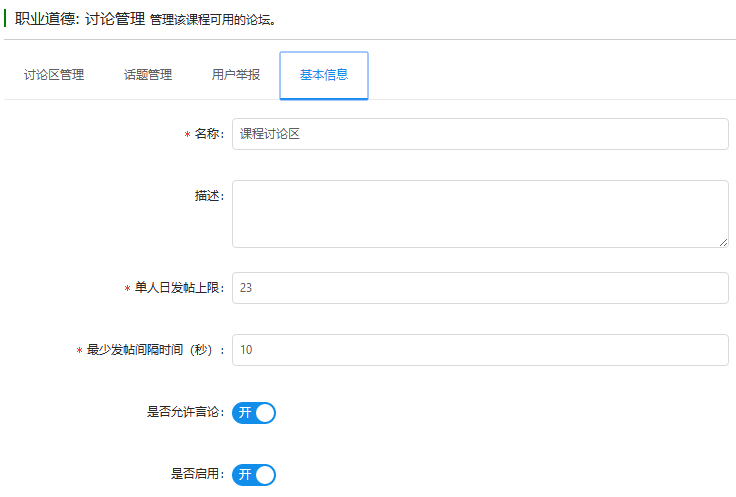The image size is (736, 497).
Task: Switch to the 讨论区管理 tab
Action: [54, 75]
